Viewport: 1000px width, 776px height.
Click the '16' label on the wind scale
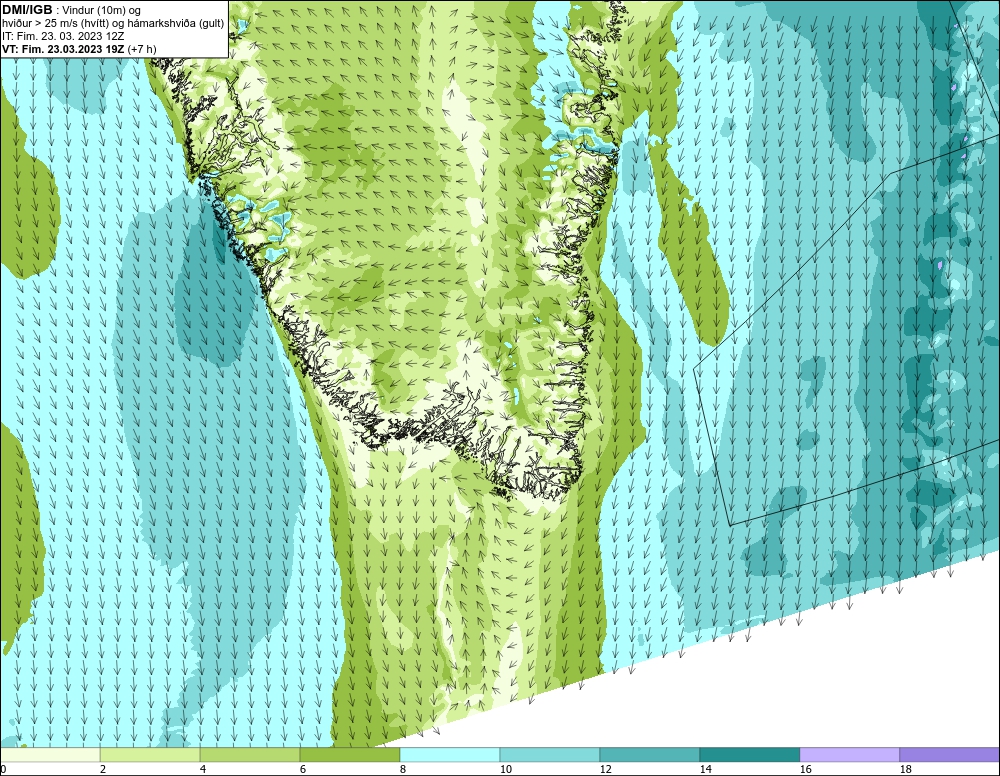pos(805,769)
